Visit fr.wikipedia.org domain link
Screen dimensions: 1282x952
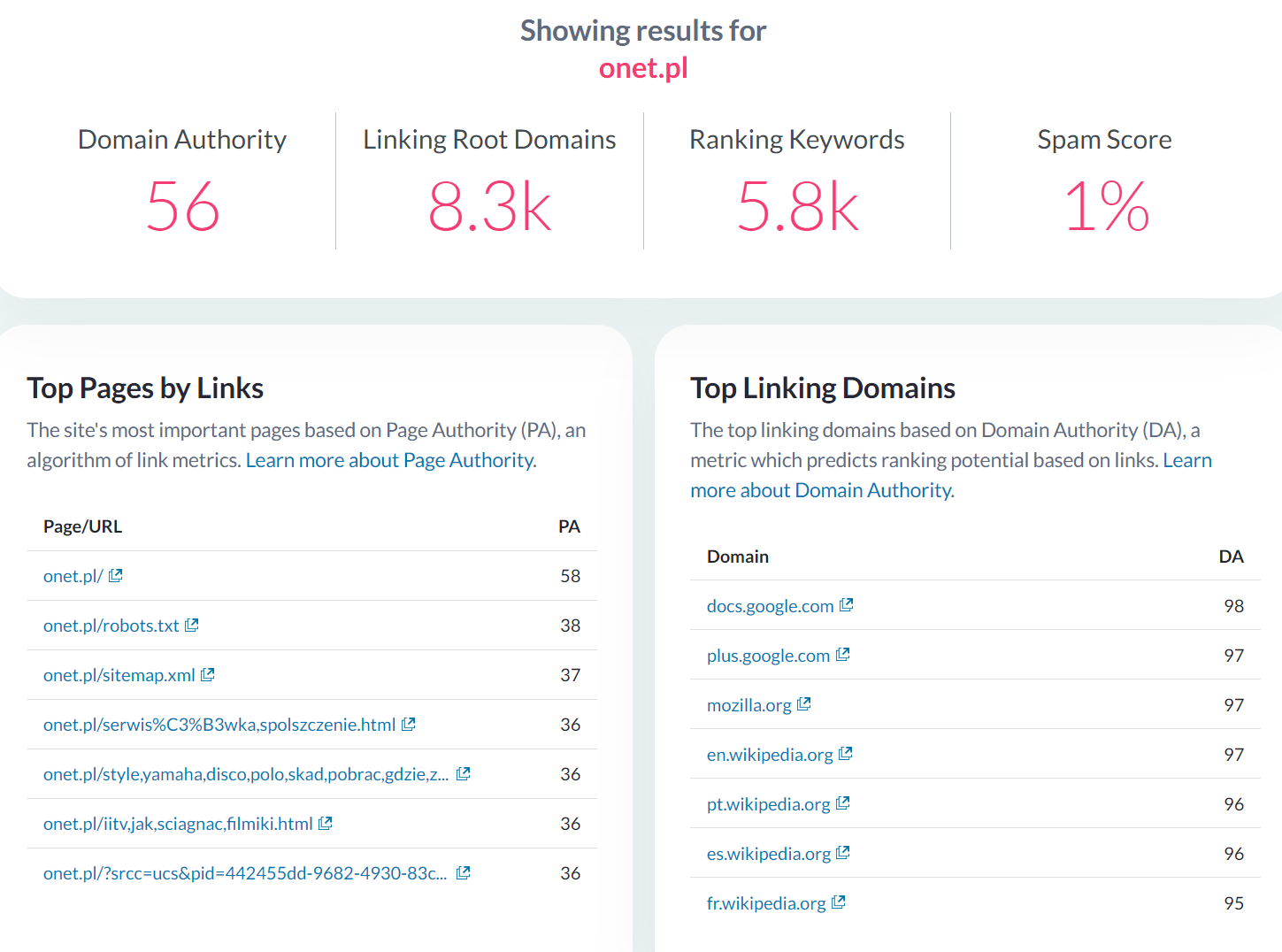click(x=766, y=903)
